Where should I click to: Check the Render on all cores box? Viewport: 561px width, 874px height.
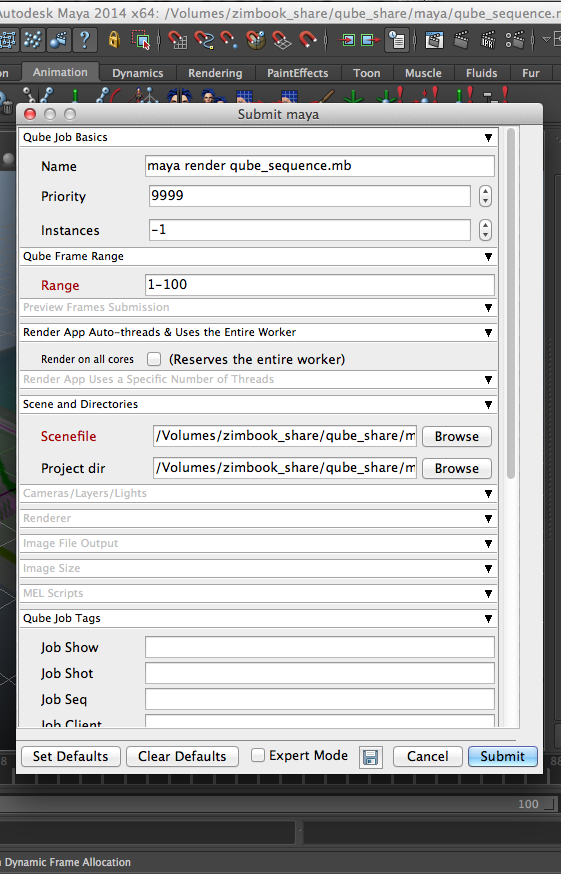pos(154,359)
